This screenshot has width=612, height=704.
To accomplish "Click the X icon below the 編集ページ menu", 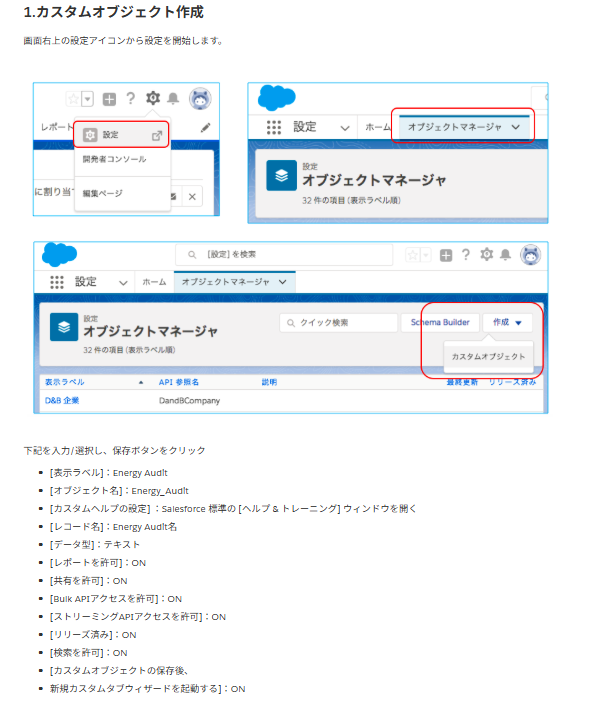I will pos(192,197).
